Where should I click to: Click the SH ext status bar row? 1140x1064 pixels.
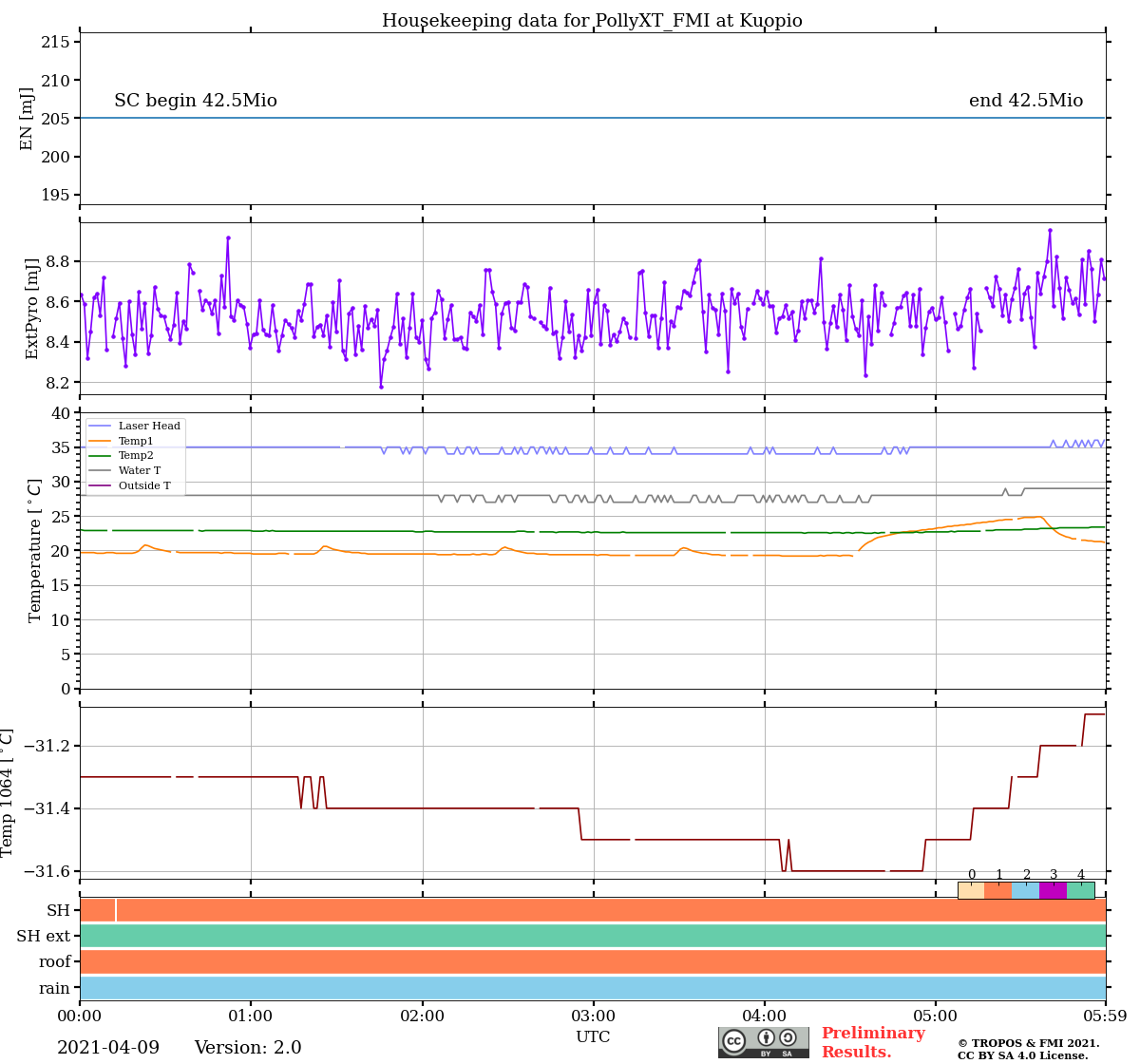click(593, 936)
